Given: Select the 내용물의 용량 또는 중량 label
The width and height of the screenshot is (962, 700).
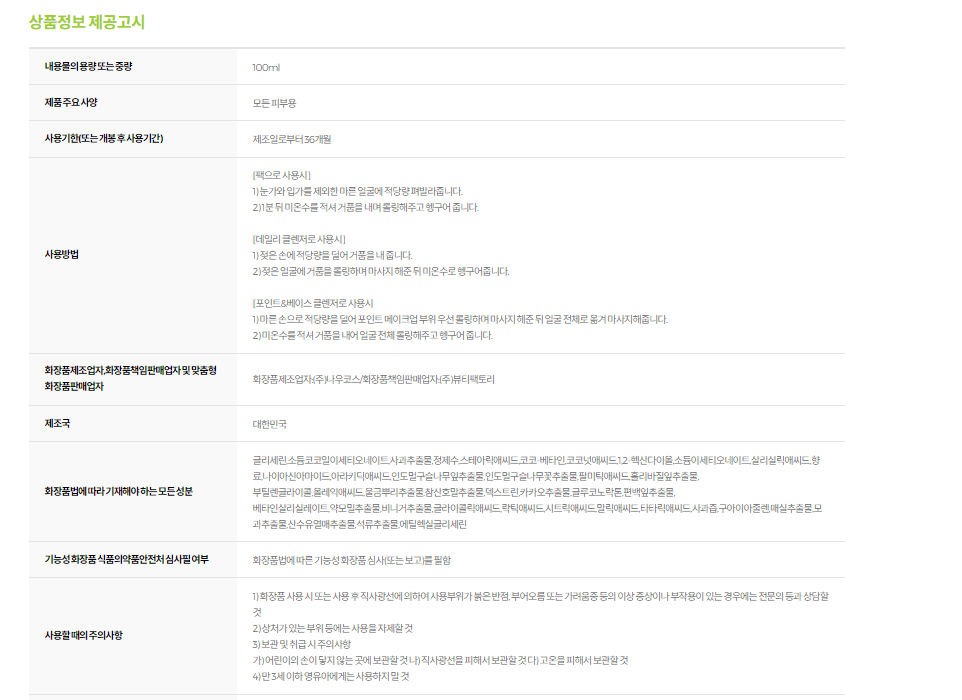Looking at the screenshot, I should tap(88, 66).
